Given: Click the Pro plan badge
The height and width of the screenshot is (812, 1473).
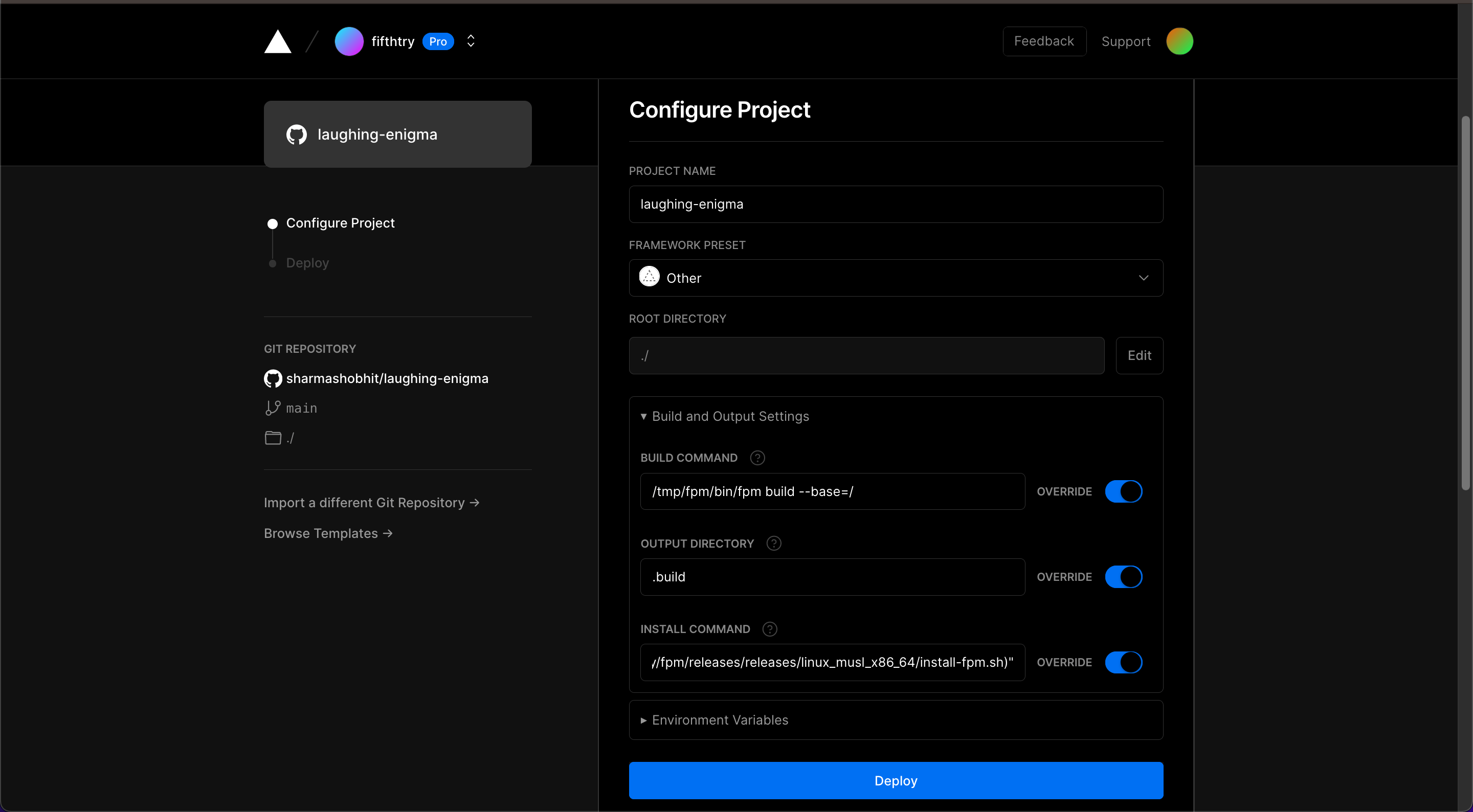Looking at the screenshot, I should [438, 41].
